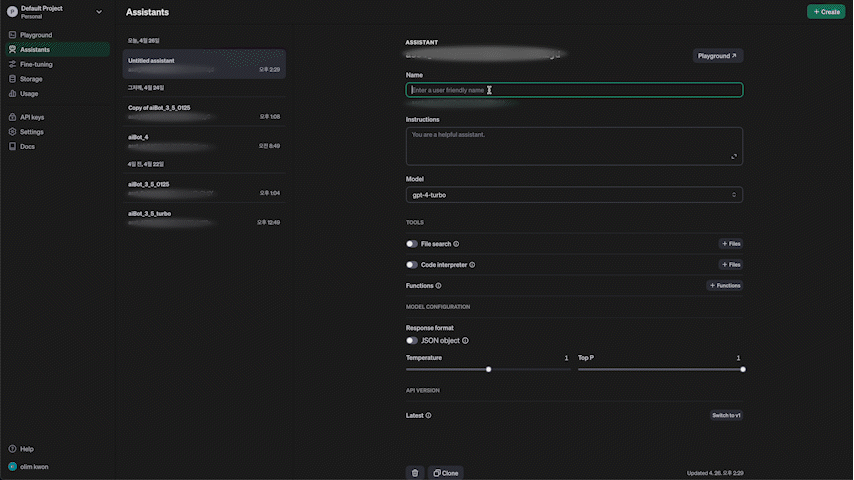Click the JSON object info icon

465,341
